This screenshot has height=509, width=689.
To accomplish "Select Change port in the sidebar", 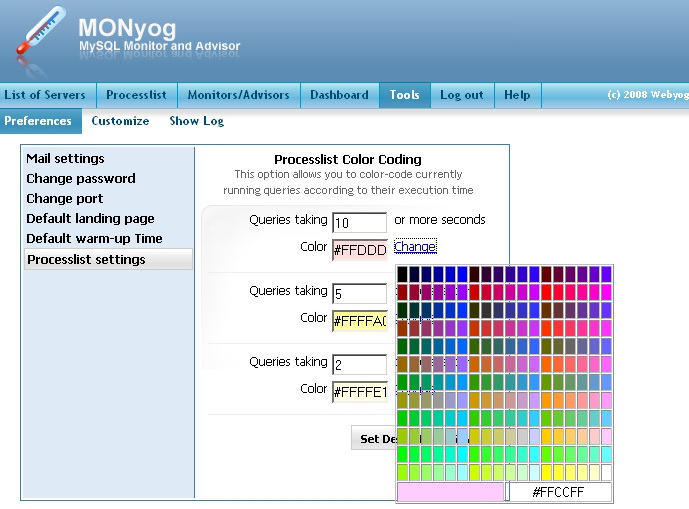I will [x=64, y=199].
